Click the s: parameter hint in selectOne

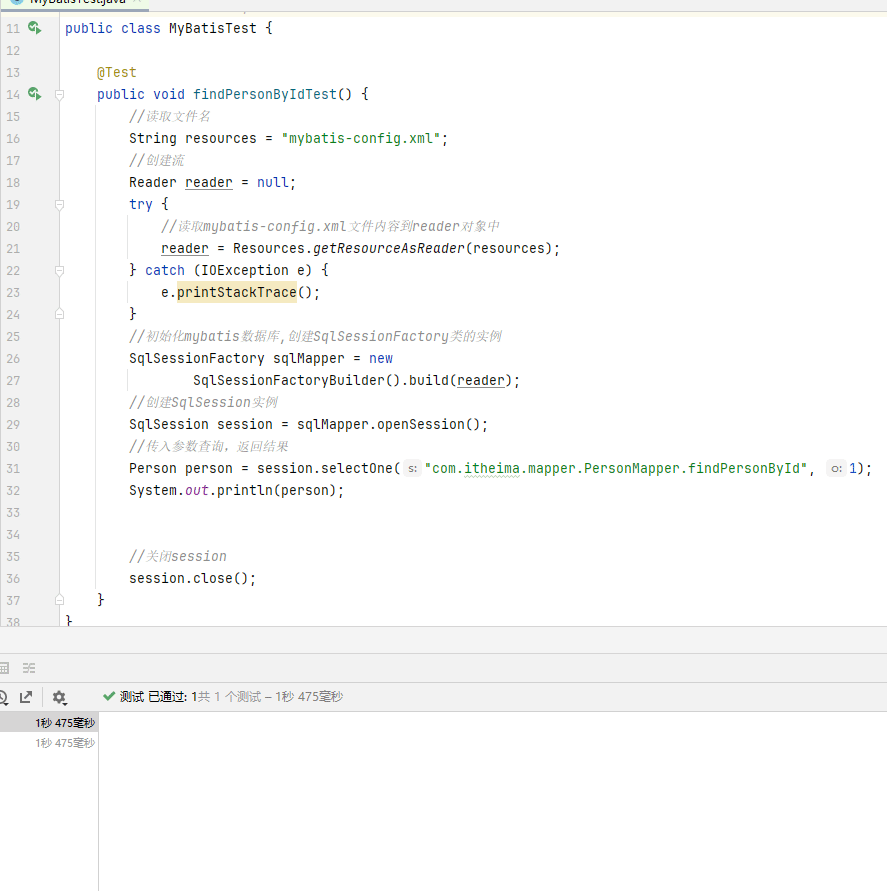tap(412, 468)
